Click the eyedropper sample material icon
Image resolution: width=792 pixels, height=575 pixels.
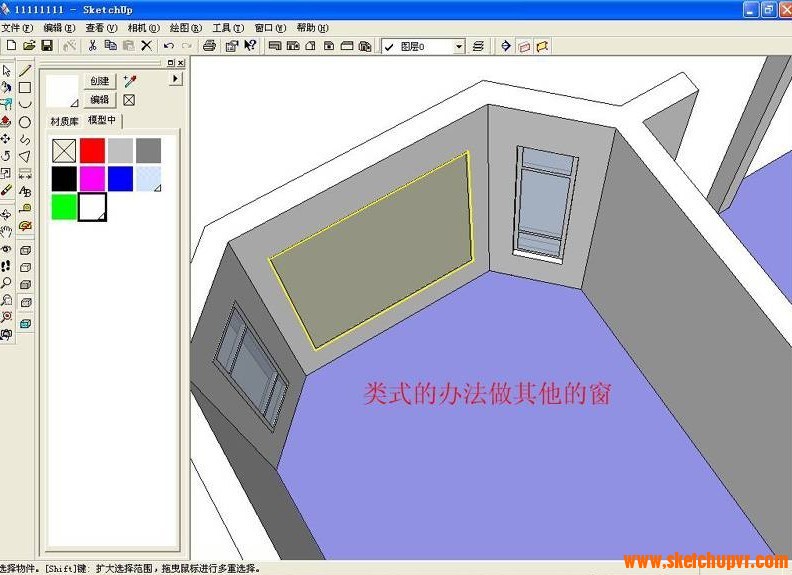129,81
